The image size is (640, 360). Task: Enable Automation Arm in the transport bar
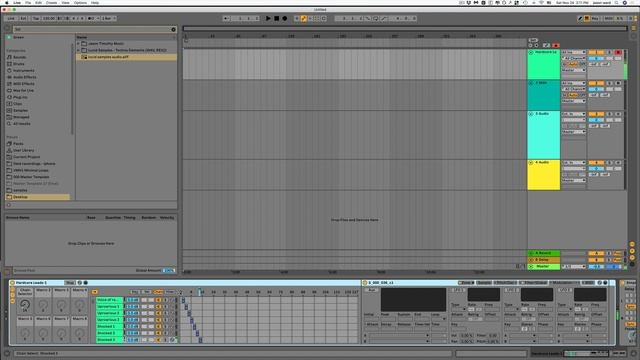tap(303, 18)
